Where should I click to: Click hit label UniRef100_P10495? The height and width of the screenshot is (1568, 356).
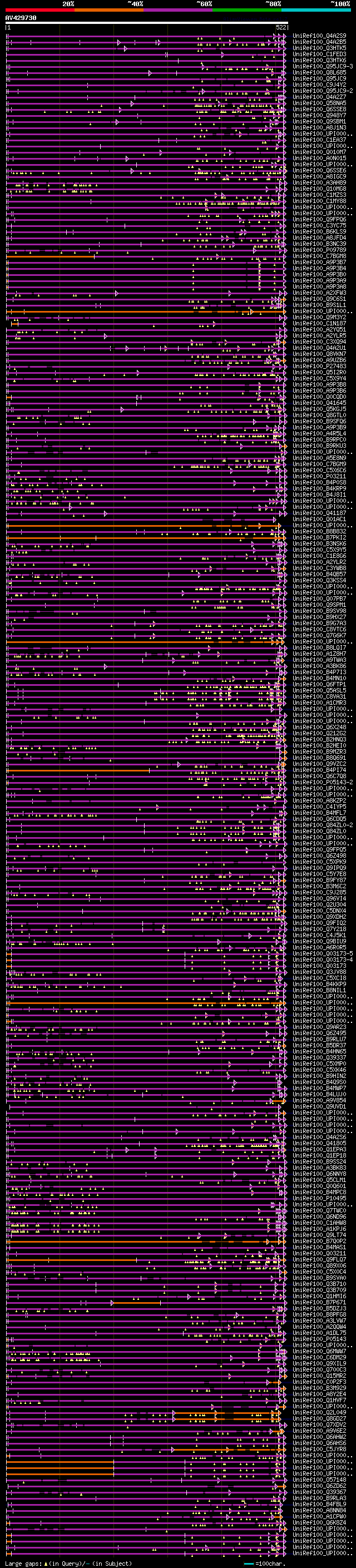tap(319, 1198)
